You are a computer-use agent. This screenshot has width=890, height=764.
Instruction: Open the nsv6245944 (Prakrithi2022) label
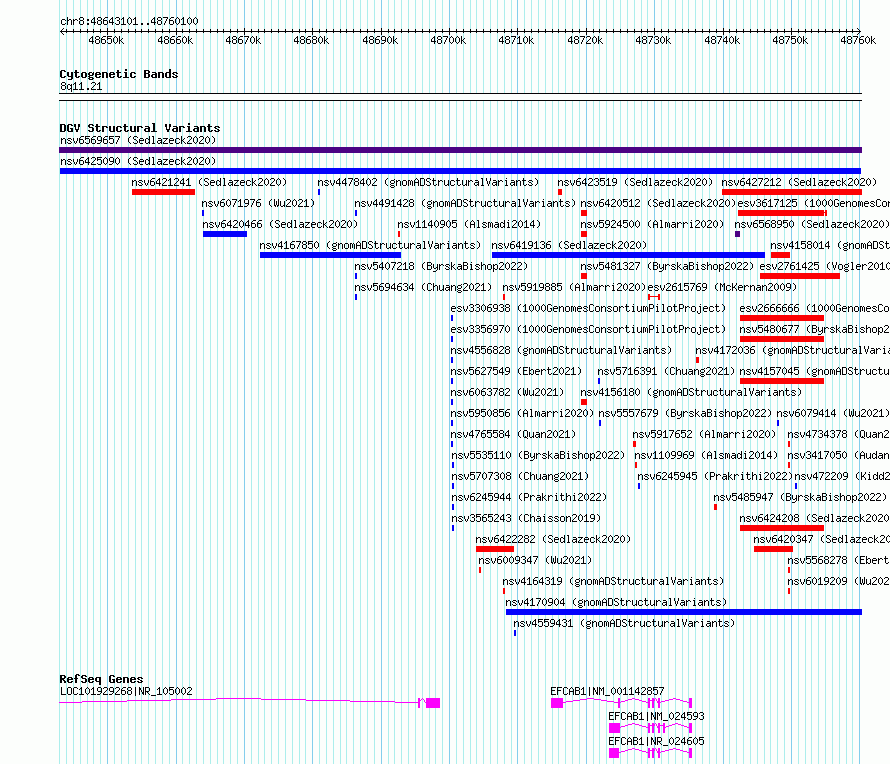tap(529, 497)
